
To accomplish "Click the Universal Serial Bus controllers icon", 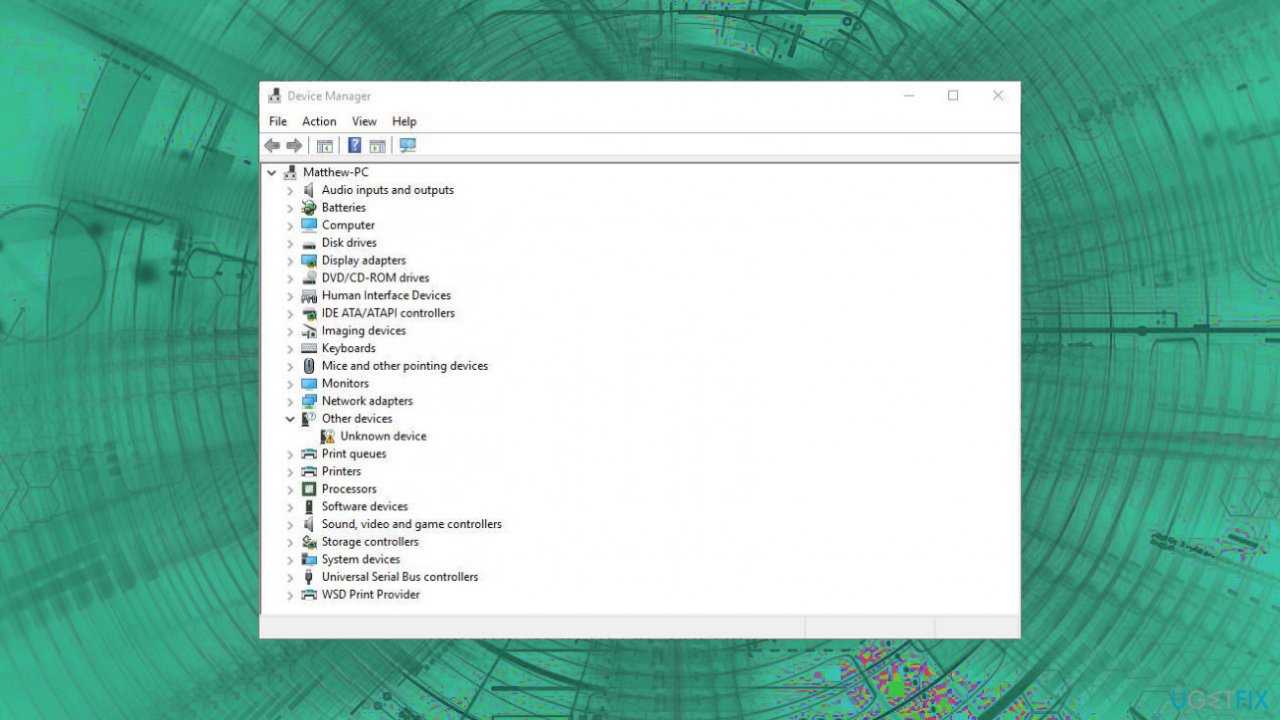I will coord(309,577).
